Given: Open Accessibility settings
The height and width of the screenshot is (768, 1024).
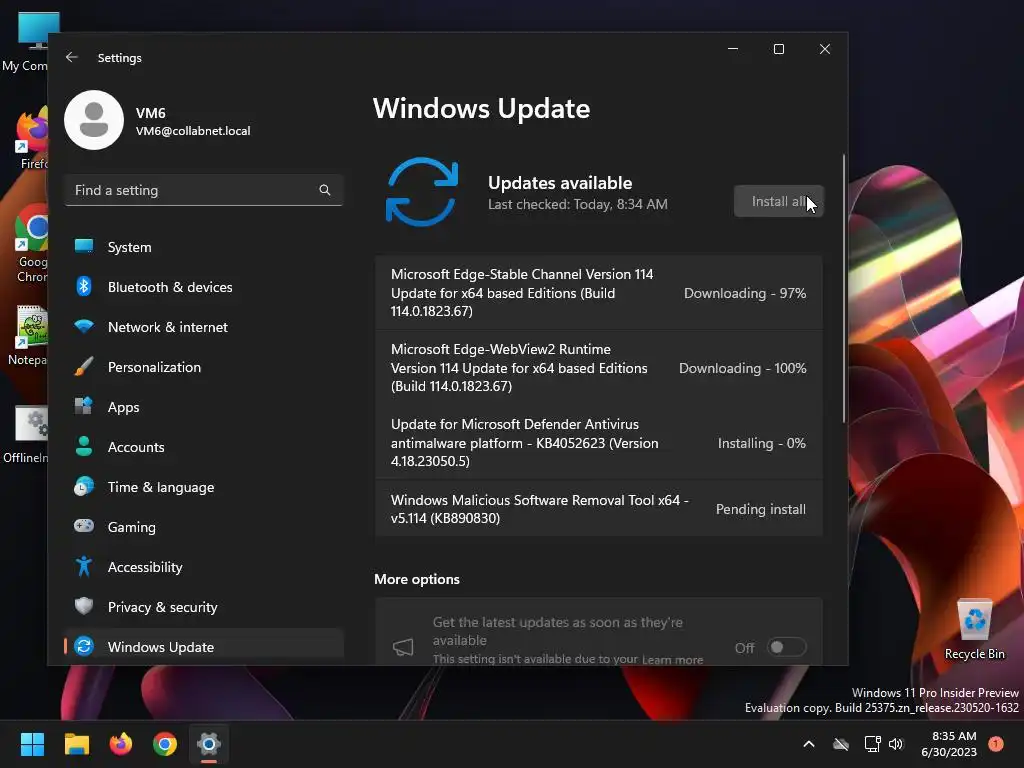Looking at the screenshot, I should coord(204,567).
